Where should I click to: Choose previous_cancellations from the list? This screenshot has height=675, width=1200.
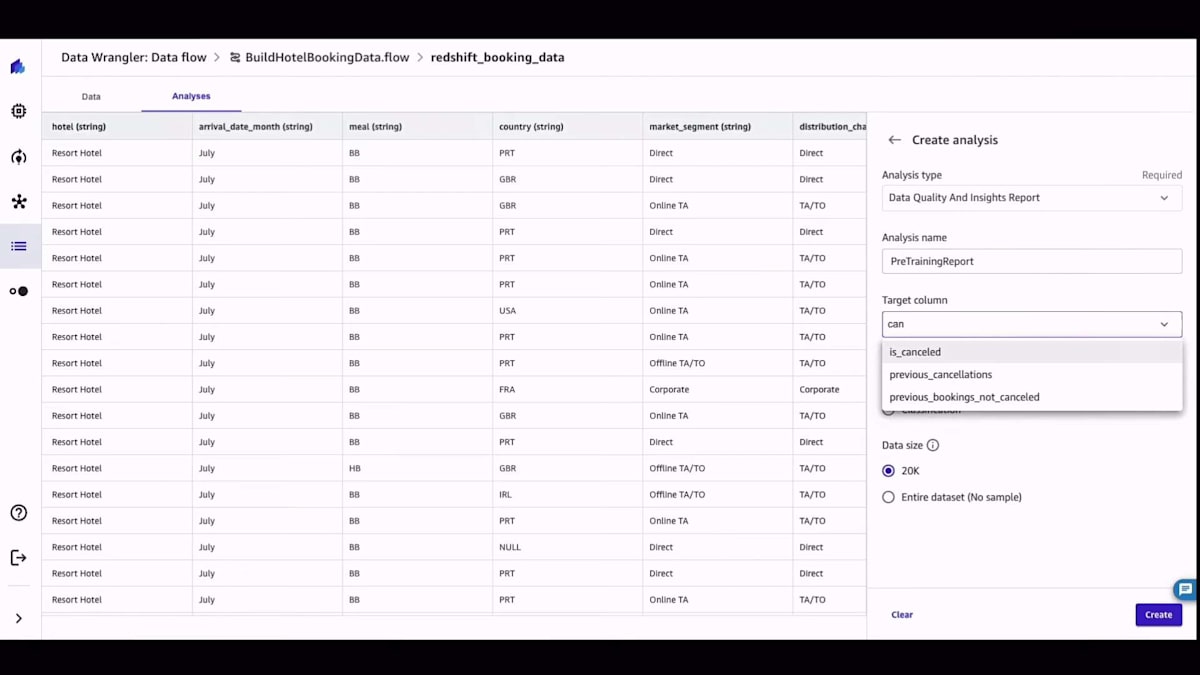click(1032, 375)
